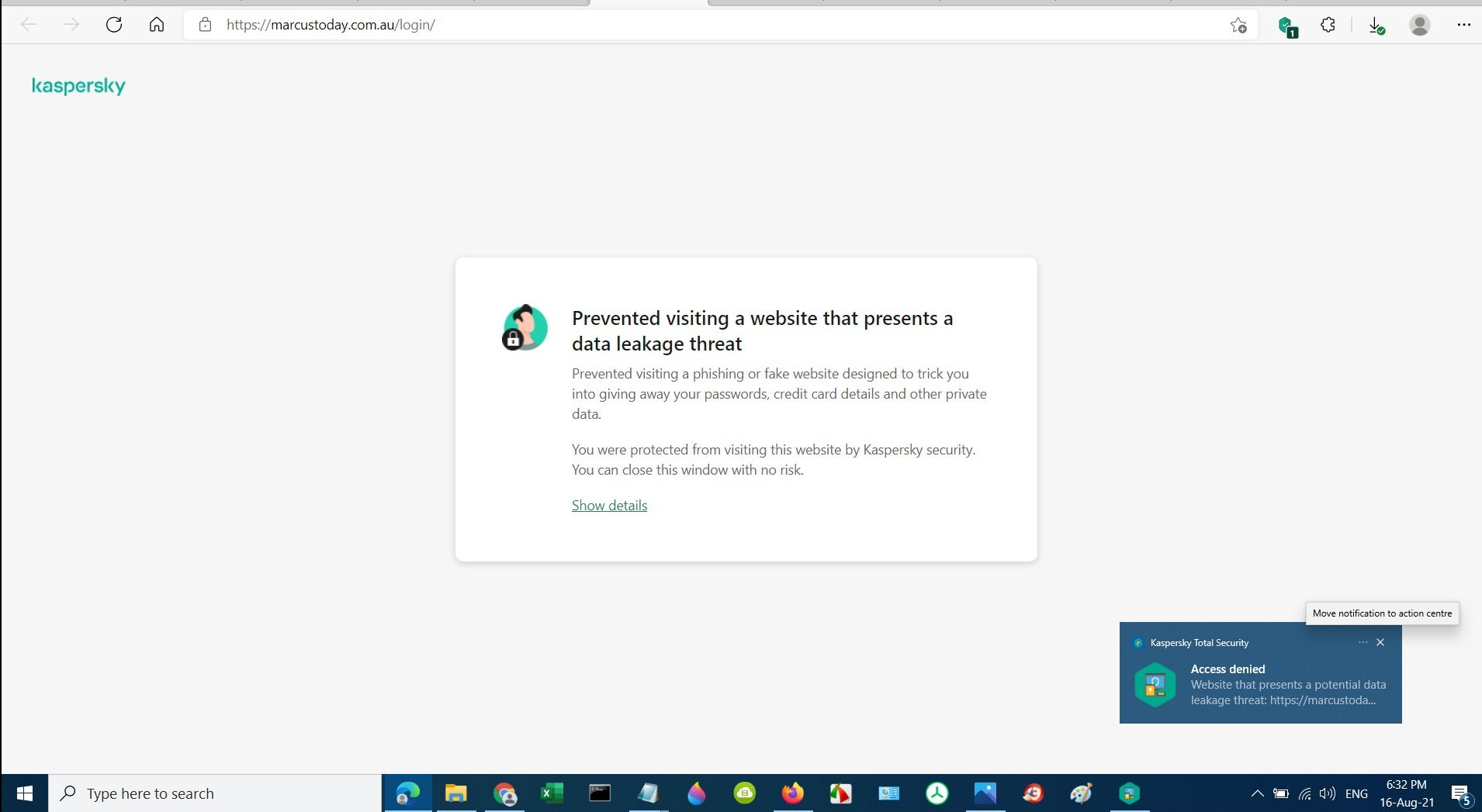Screen dimensions: 1482x812
Task: Click the Kaspersky logo at page top
Action: pyautogui.click(x=78, y=86)
